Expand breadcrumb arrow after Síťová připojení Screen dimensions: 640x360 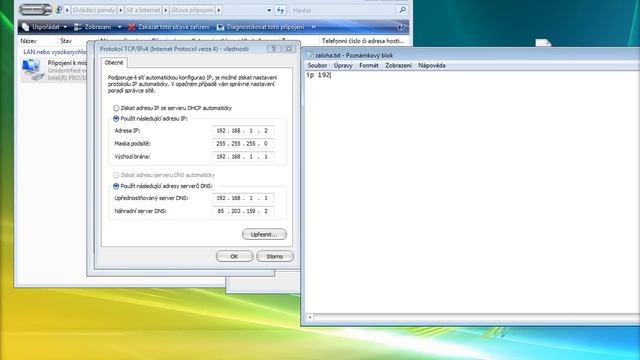tap(219, 10)
